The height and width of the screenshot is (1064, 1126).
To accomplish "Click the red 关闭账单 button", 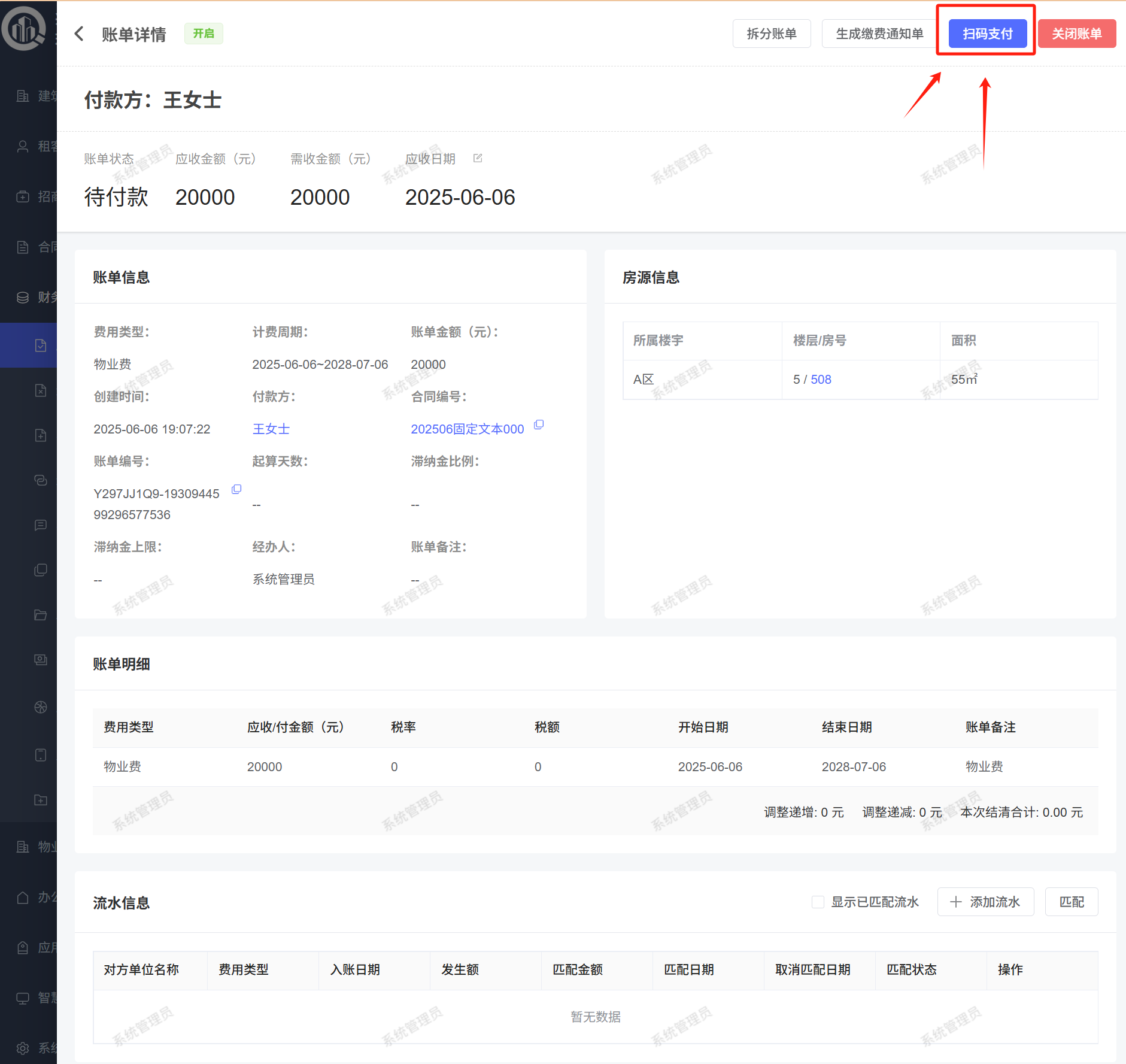I will click(x=1076, y=34).
